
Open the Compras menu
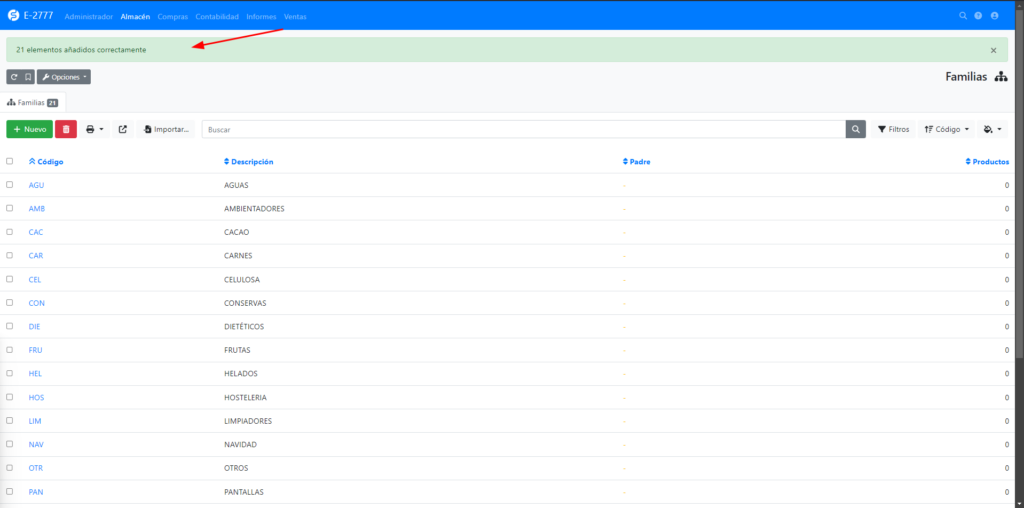(x=173, y=16)
